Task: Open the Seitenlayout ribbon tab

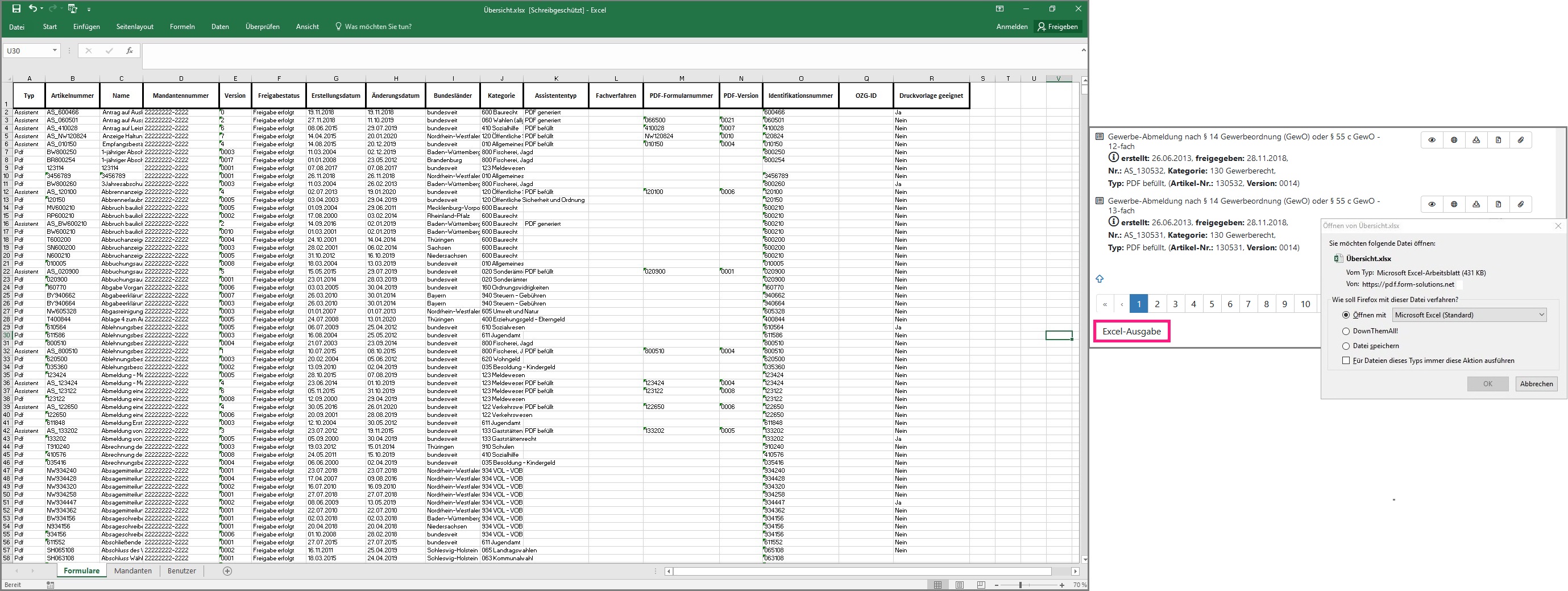Action: pos(135,27)
